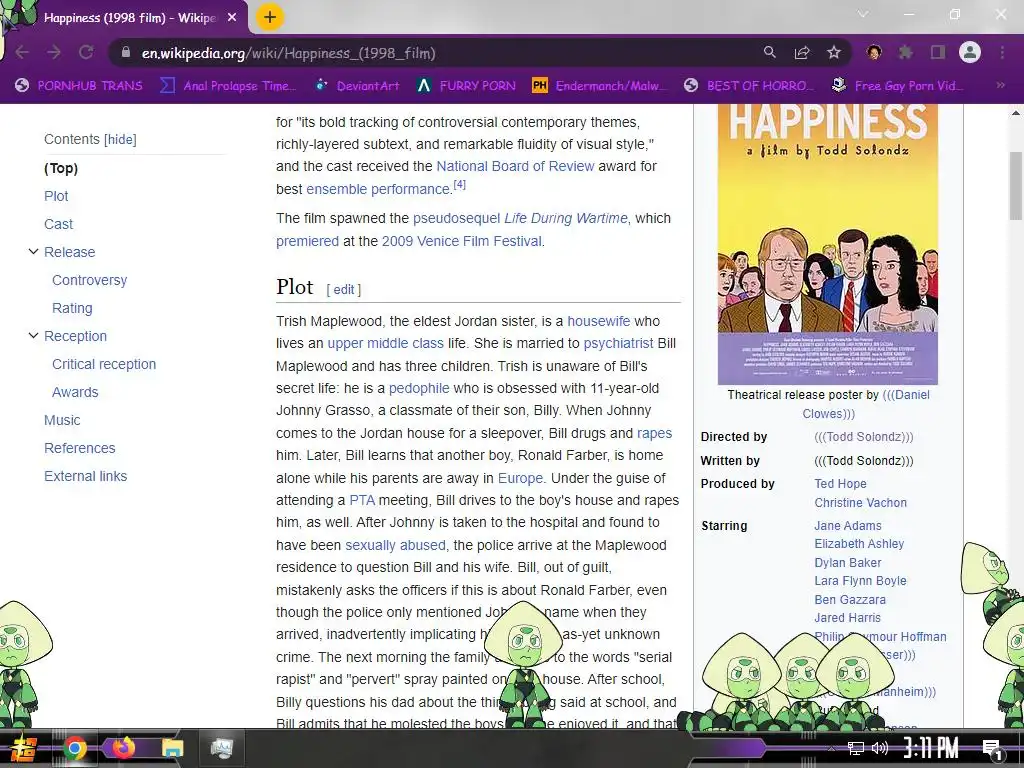This screenshot has height=768, width=1024.
Task: Edit the Plot section
Action: (x=344, y=290)
